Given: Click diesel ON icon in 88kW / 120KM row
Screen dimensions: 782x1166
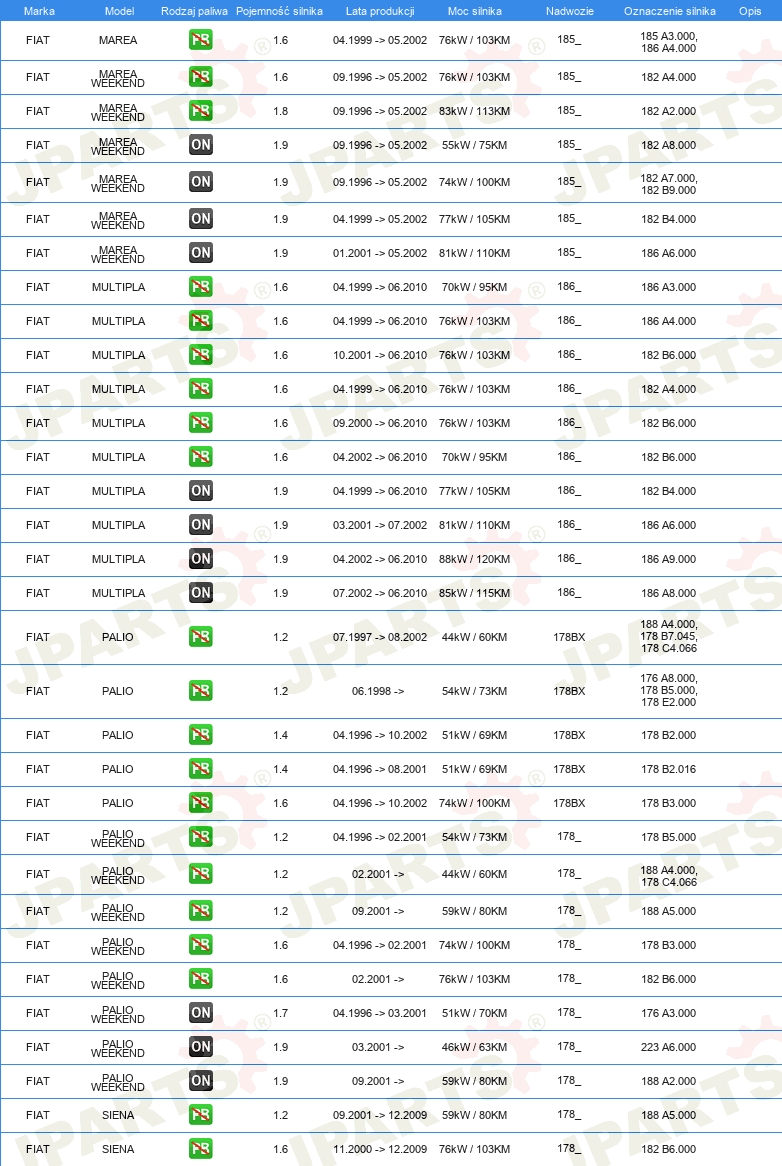Looking at the screenshot, I should point(201,559).
